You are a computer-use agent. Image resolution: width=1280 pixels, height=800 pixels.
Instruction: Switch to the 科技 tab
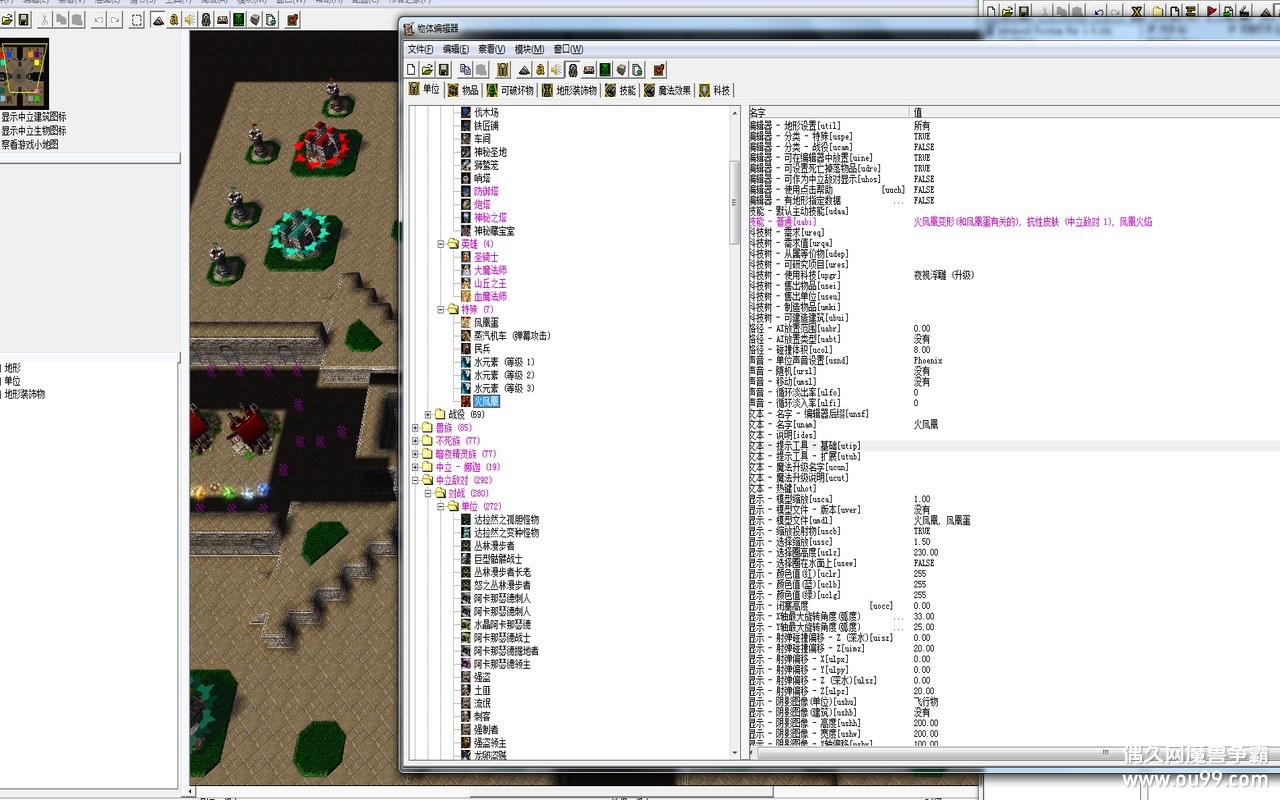pos(714,90)
